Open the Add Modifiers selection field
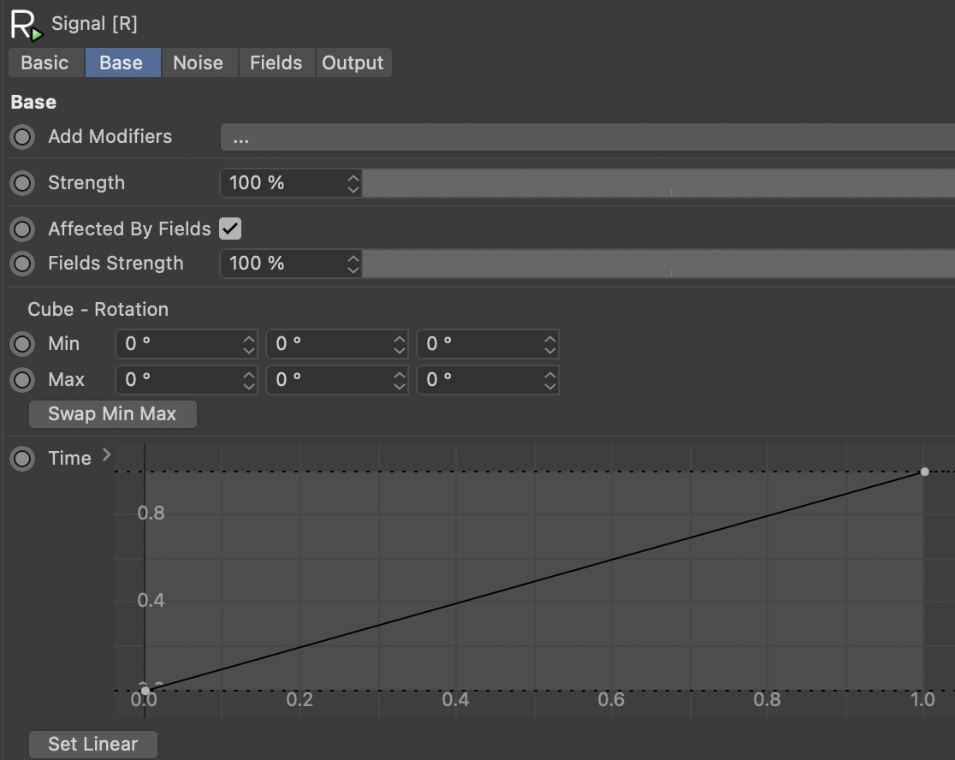955x760 pixels. pos(587,138)
